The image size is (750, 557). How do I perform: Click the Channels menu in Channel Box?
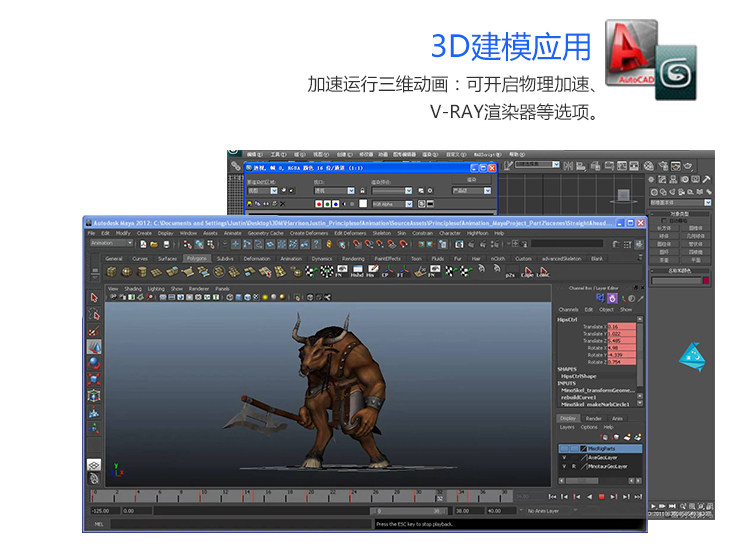568,310
